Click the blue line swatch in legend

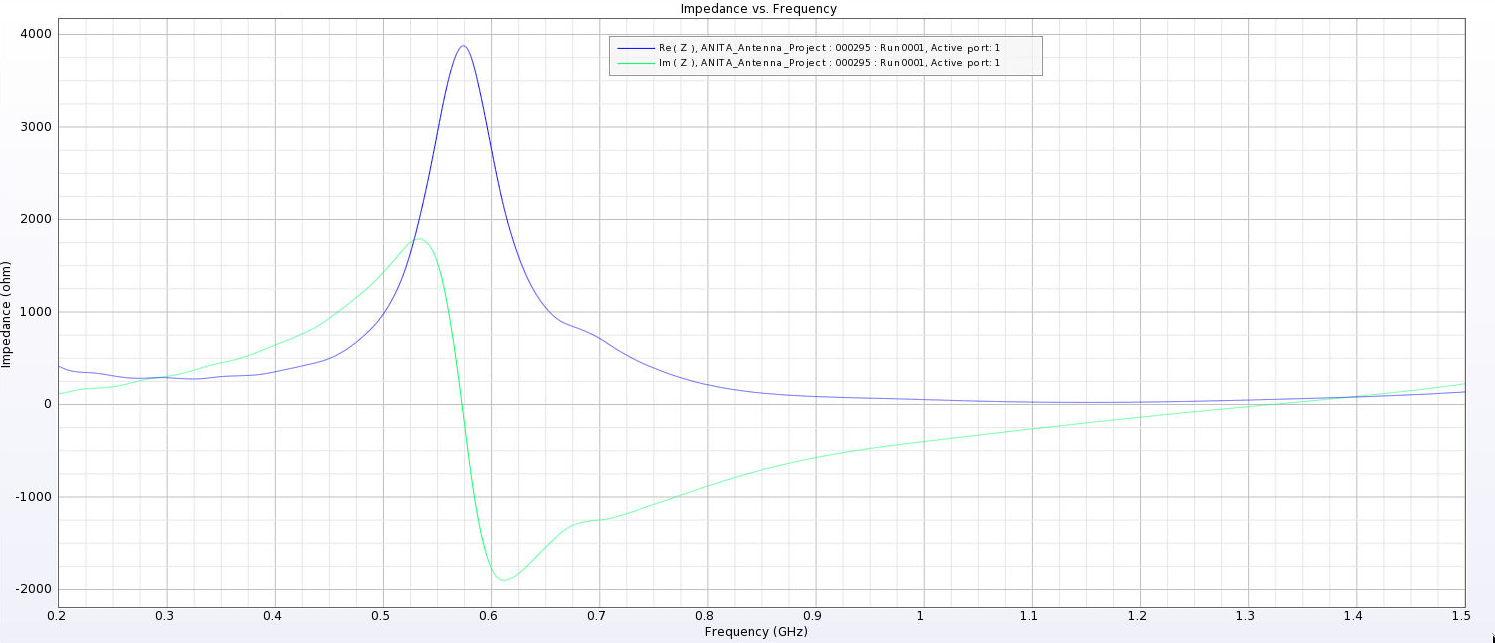click(x=636, y=48)
